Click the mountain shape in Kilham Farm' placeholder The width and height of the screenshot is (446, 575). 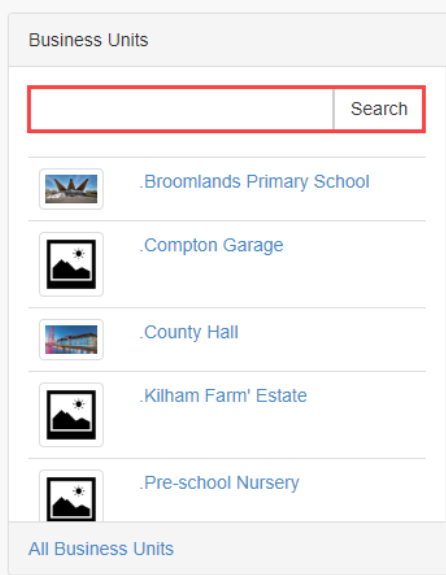click(71, 420)
